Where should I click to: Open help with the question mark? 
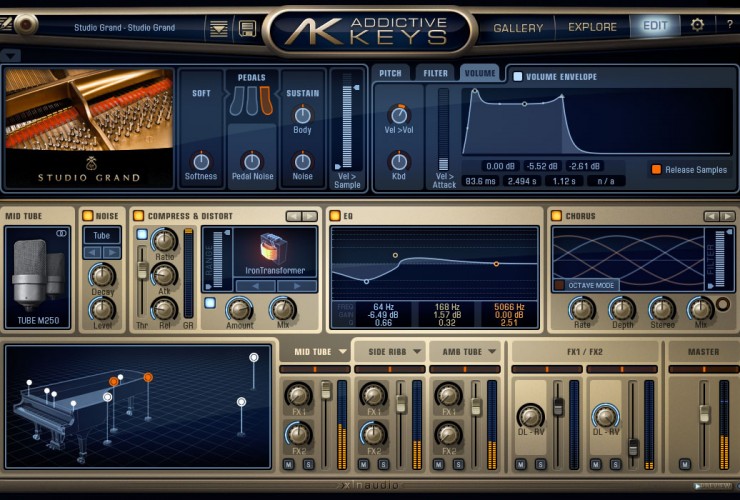point(730,25)
